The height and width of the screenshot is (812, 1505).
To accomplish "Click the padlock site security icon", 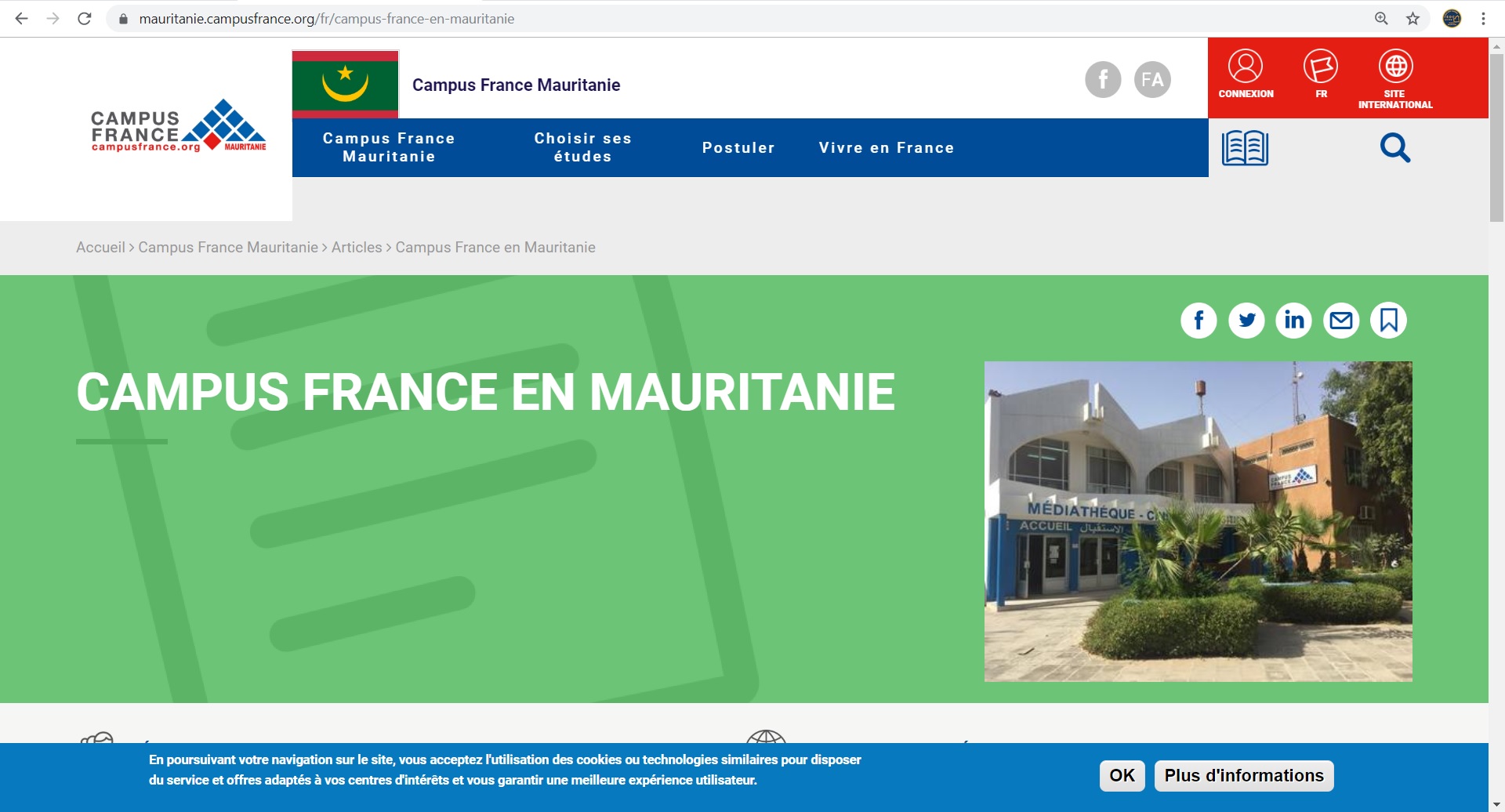I will click(123, 19).
